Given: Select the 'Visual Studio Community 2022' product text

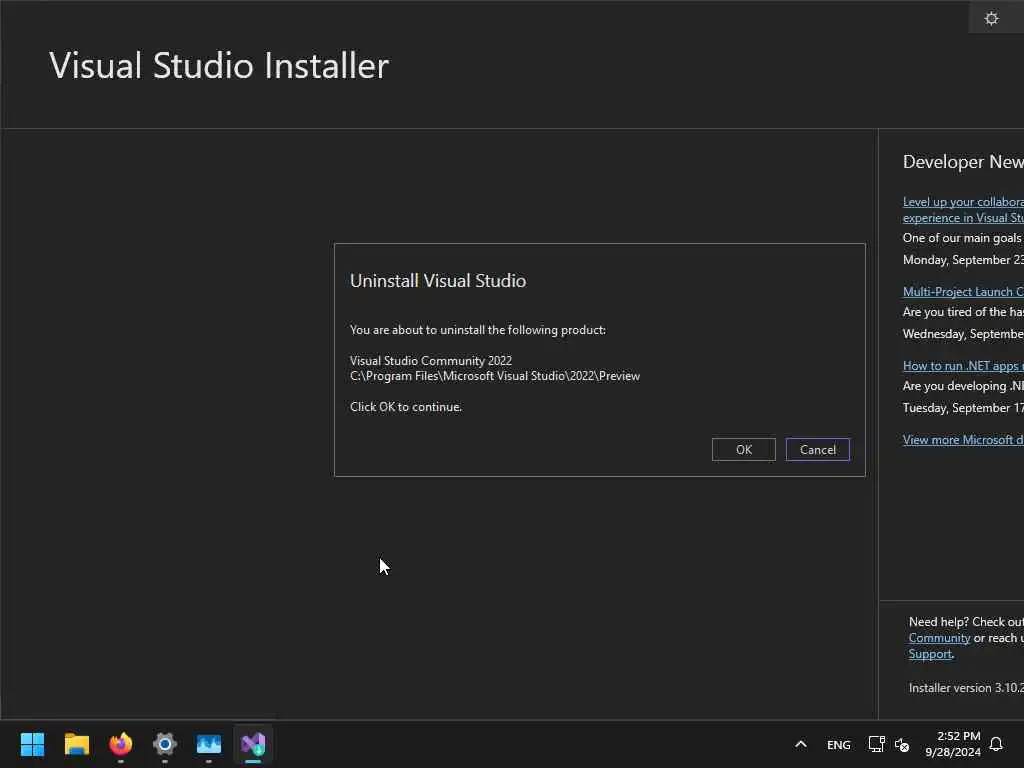Looking at the screenshot, I should point(430,360).
